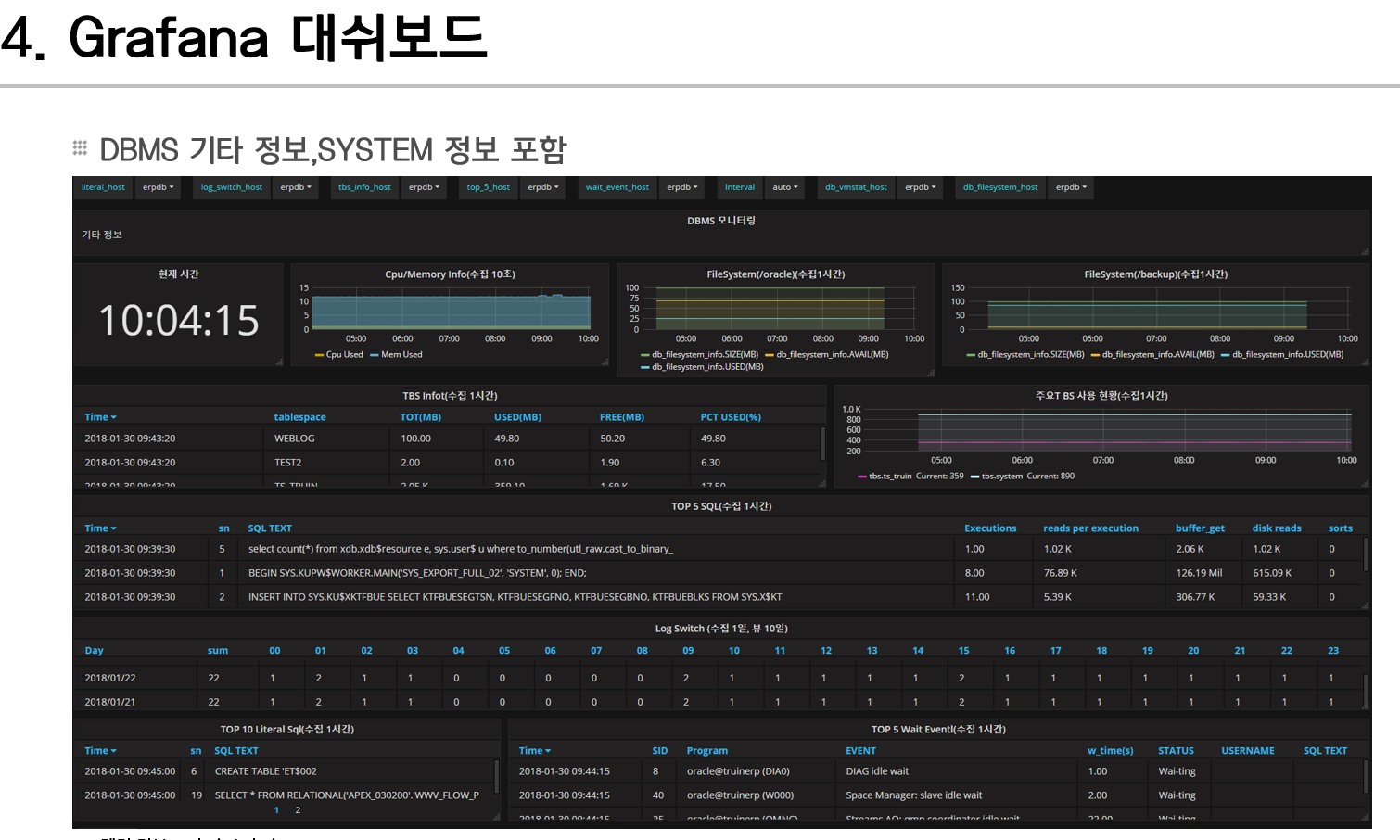Toggle SIZE(MB) series in FileSystem(/backup) legend

tap(1030, 354)
